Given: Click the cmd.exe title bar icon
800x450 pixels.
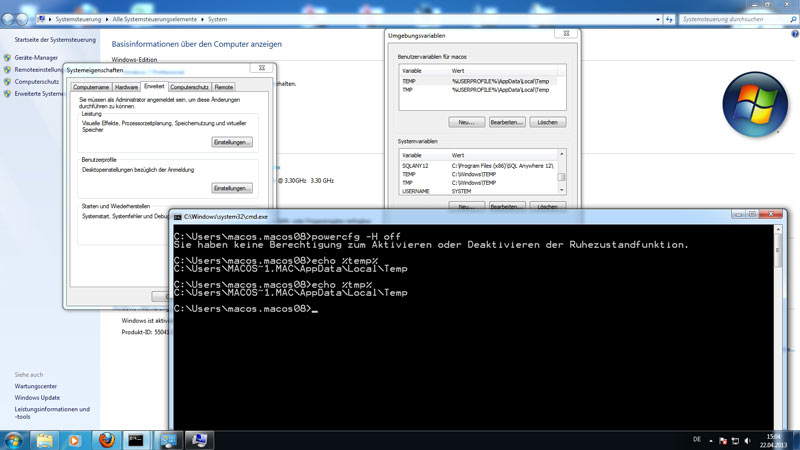Looking at the screenshot, I should tap(176, 215).
